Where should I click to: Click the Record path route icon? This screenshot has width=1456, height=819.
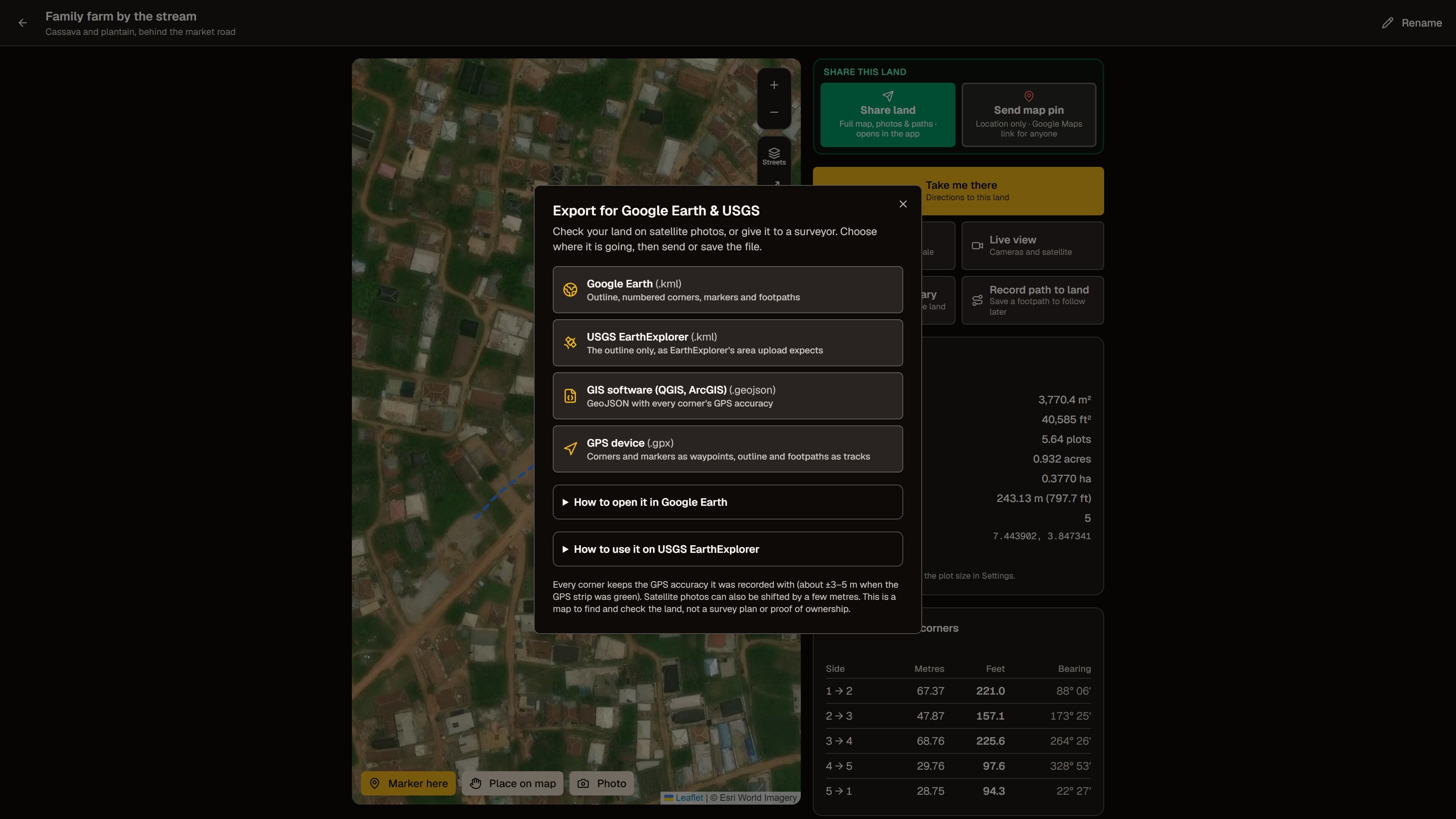[977, 301]
